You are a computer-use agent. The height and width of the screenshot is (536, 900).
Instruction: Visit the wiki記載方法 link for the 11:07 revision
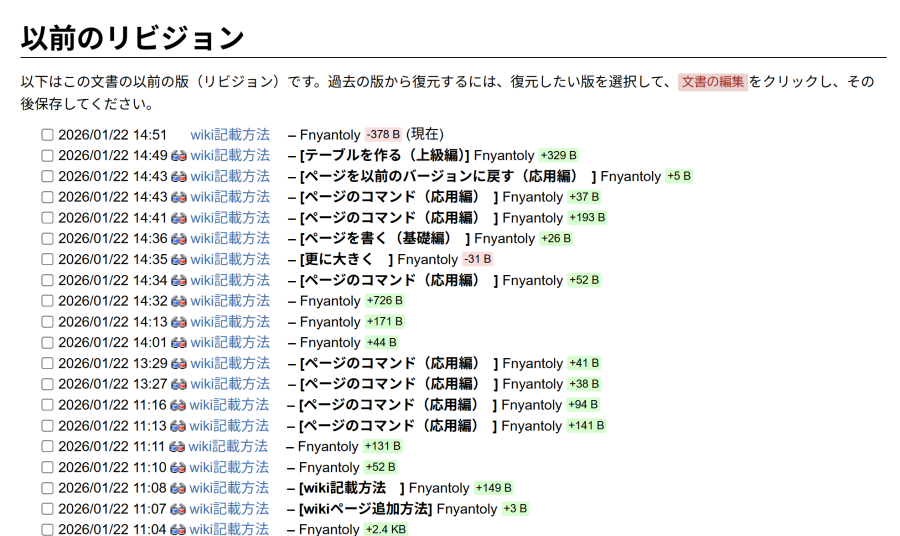[229, 509]
